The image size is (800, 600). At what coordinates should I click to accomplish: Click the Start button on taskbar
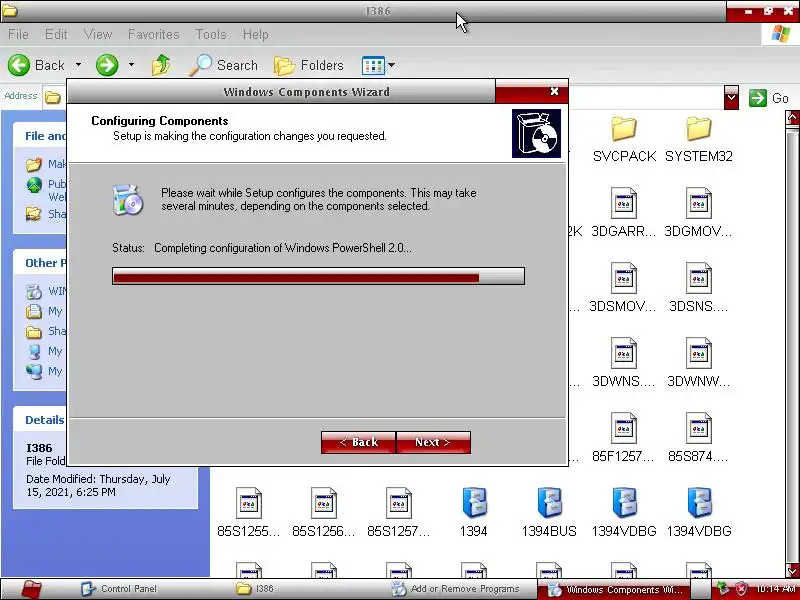pyautogui.click(x=31, y=589)
